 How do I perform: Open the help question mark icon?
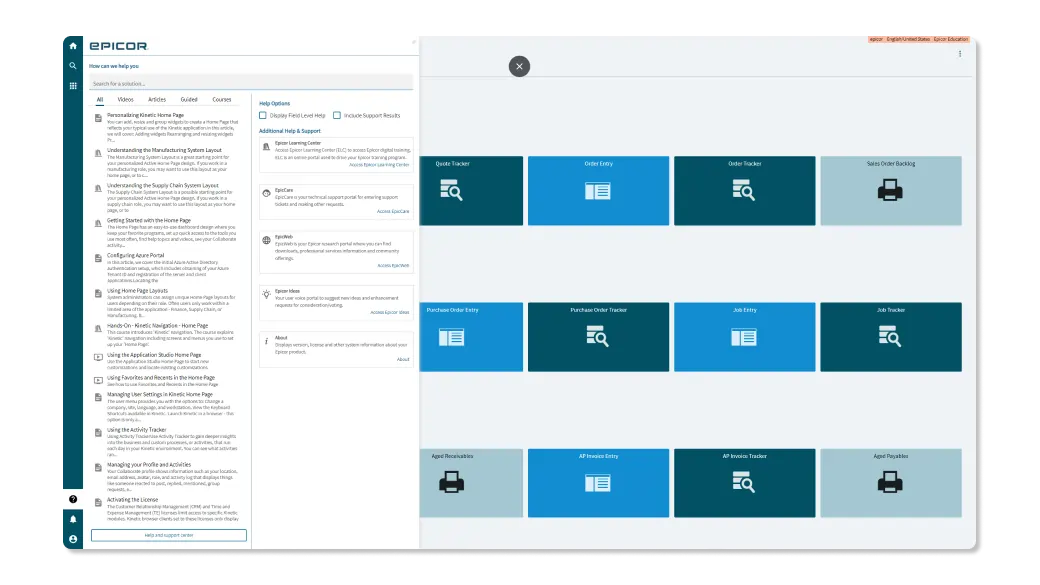pos(73,499)
